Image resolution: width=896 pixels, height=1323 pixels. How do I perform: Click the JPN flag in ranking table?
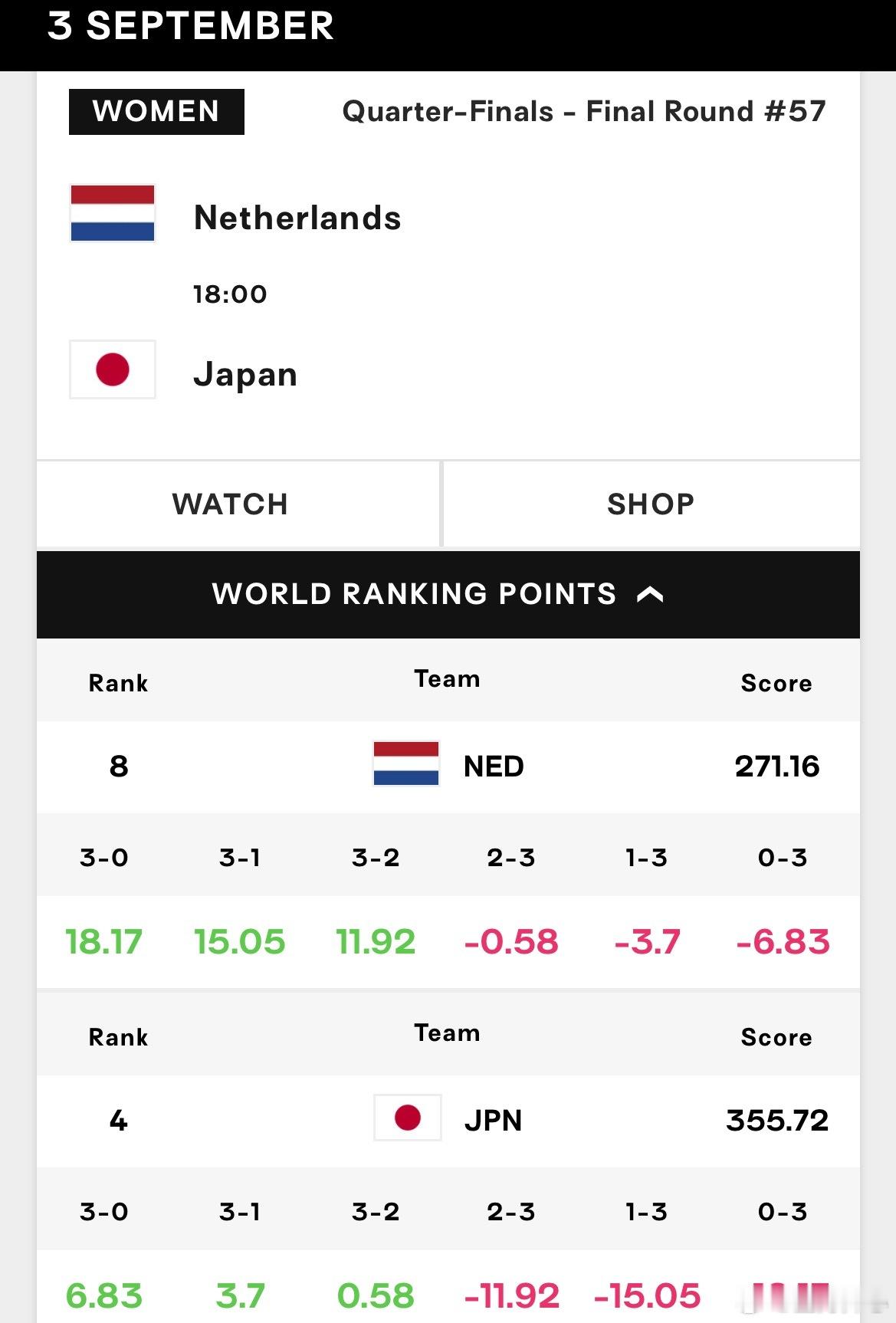click(408, 1118)
